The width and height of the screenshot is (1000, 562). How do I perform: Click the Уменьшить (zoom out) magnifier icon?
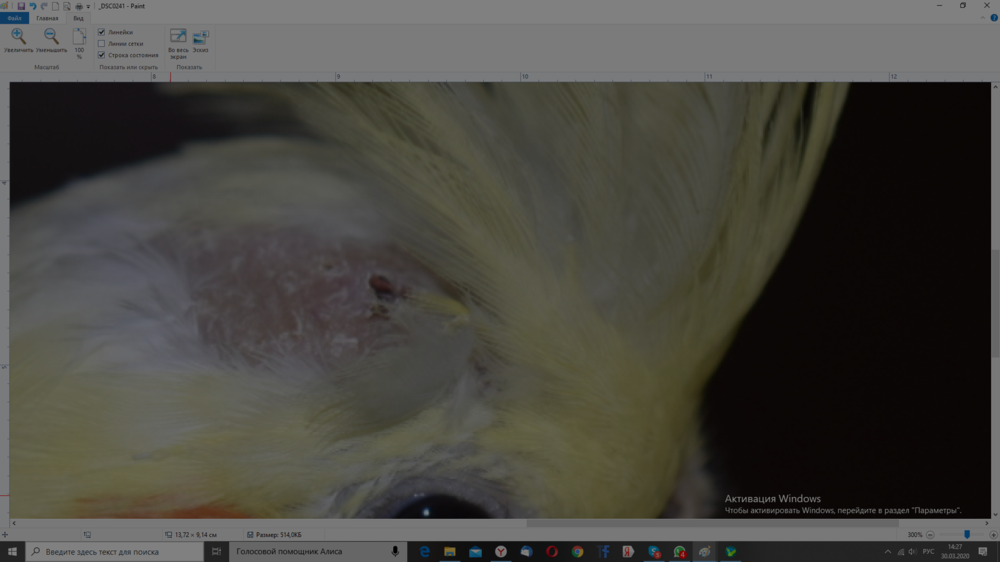51,37
